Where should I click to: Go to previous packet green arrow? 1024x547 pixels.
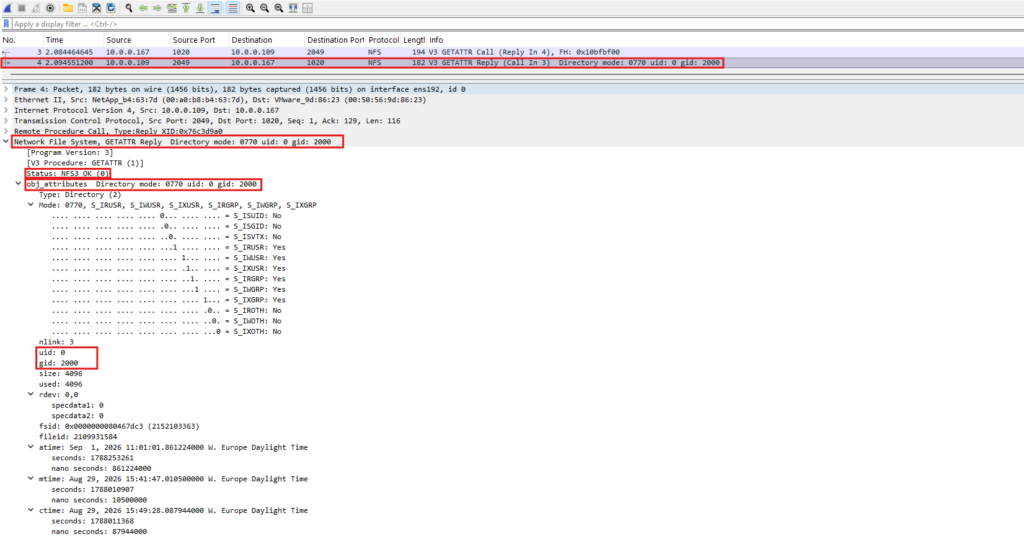[143, 8]
